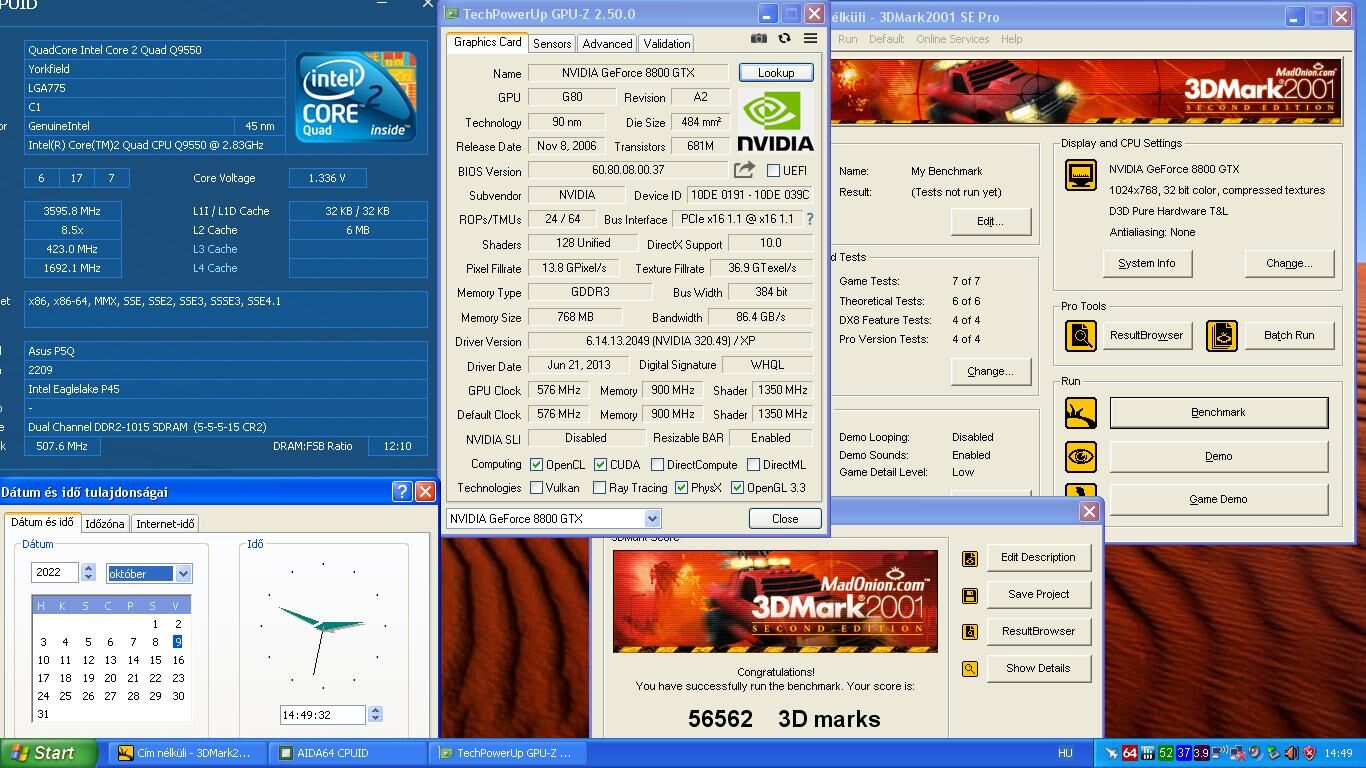Click the NVIDIA logo in GPU-Z

coord(775,120)
